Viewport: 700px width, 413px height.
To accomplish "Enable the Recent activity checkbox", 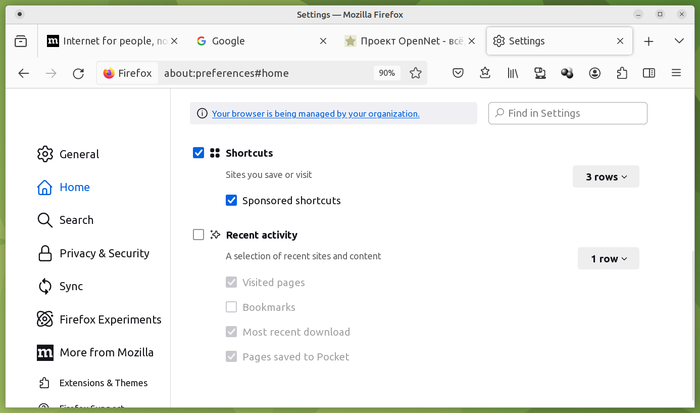I will click(199, 235).
